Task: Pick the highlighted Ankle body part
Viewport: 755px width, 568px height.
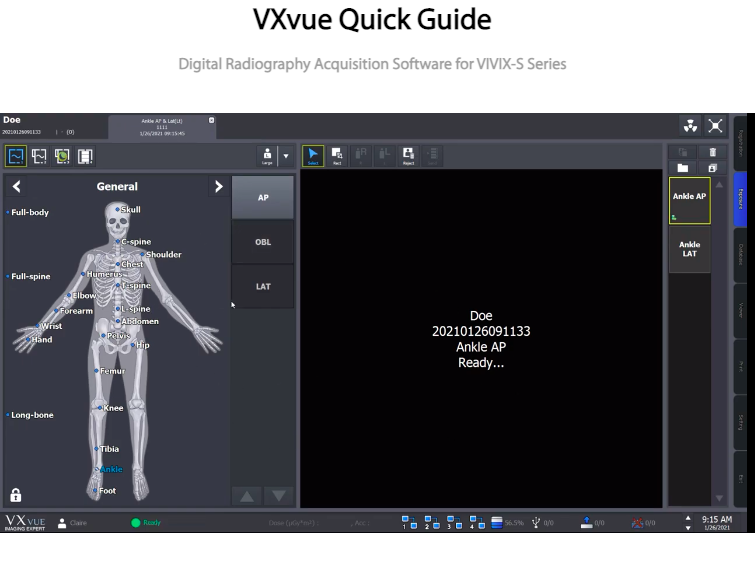Action: (109, 469)
